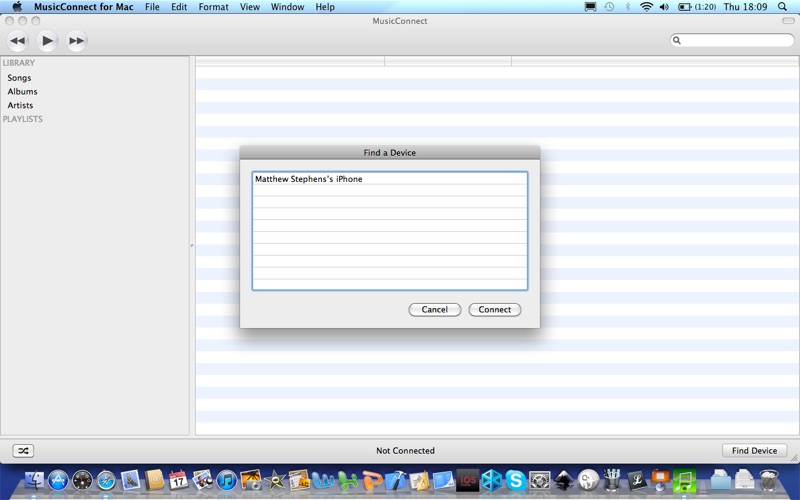
Task: Select Albums in the library sidebar
Action: [22, 91]
